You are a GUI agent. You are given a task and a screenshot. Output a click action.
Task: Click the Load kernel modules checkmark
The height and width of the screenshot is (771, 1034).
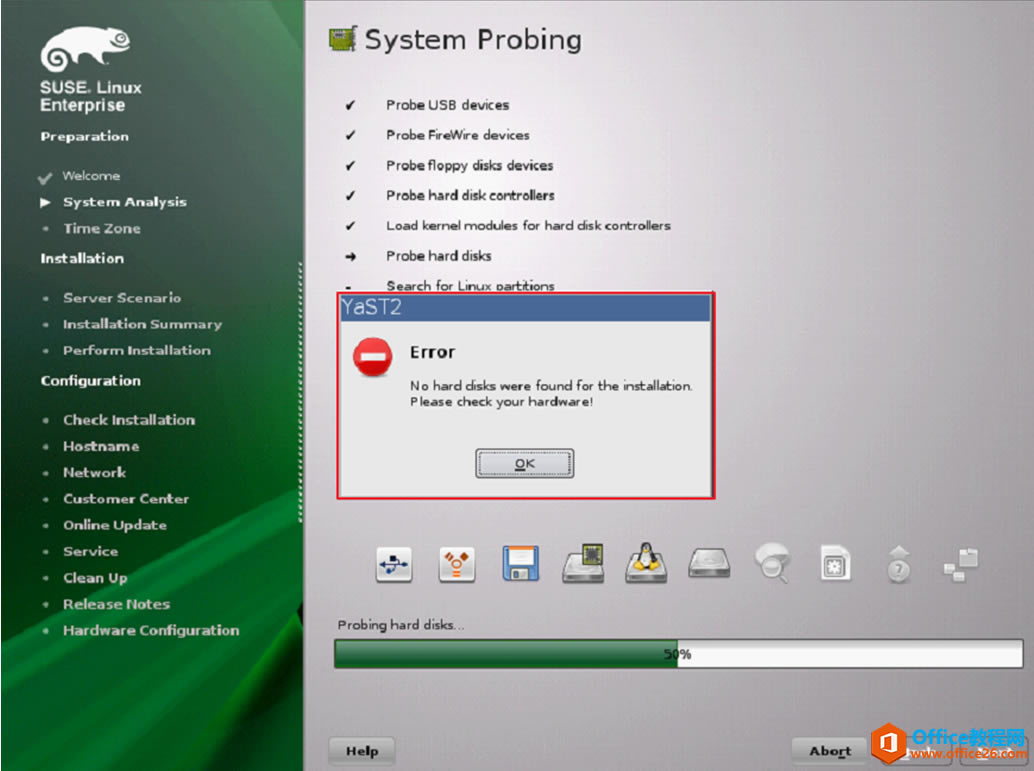point(350,226)
